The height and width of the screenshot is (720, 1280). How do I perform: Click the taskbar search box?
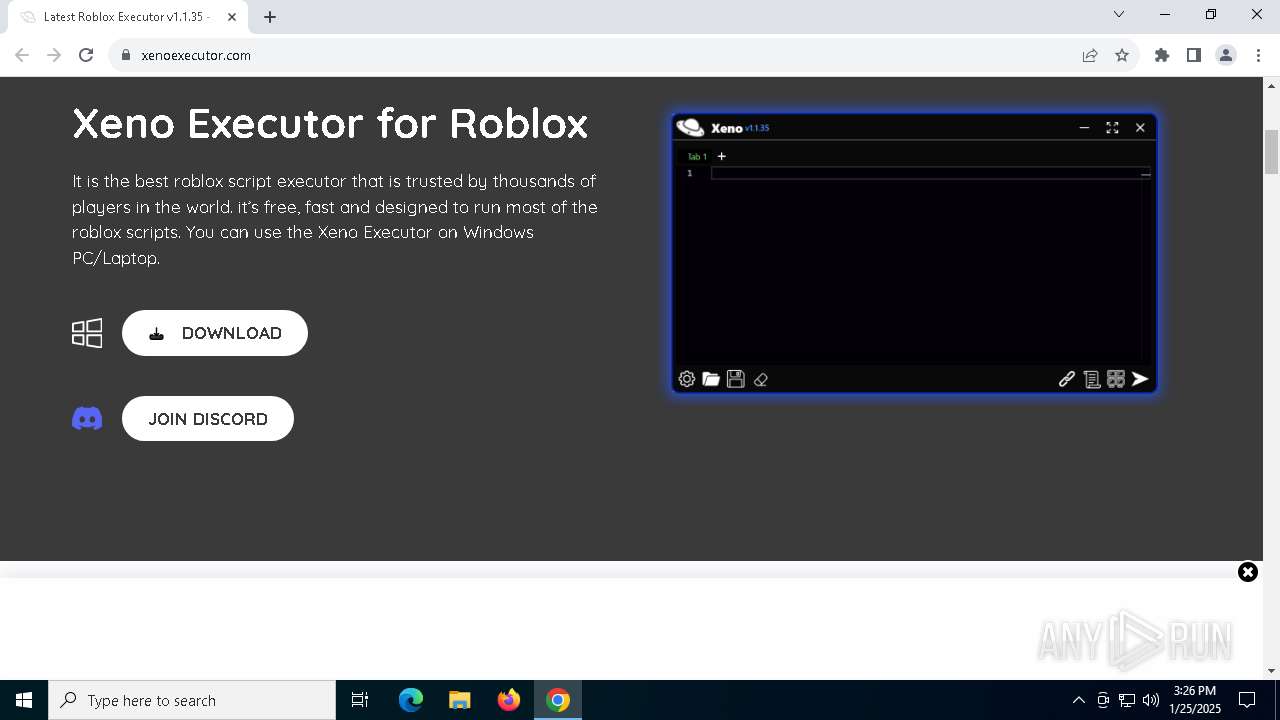point(192,700)
